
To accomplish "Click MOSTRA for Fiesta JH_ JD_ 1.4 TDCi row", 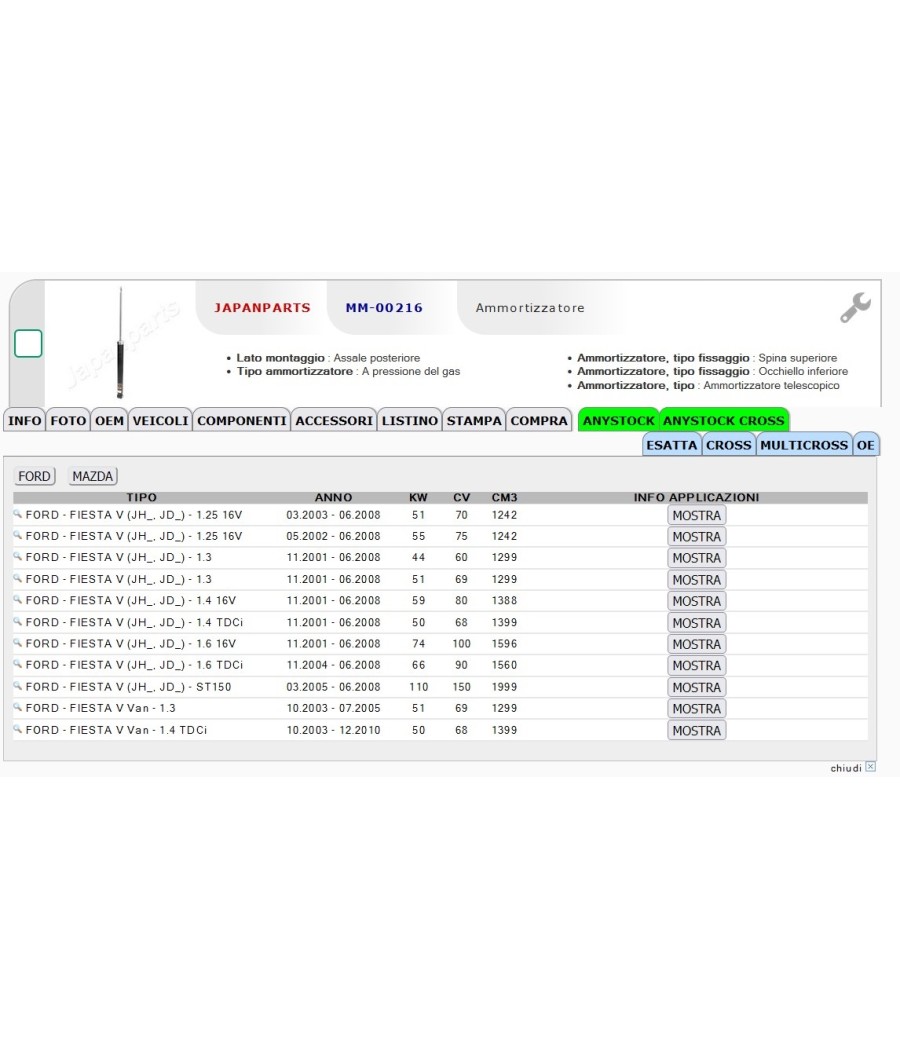I will [696, 623].
